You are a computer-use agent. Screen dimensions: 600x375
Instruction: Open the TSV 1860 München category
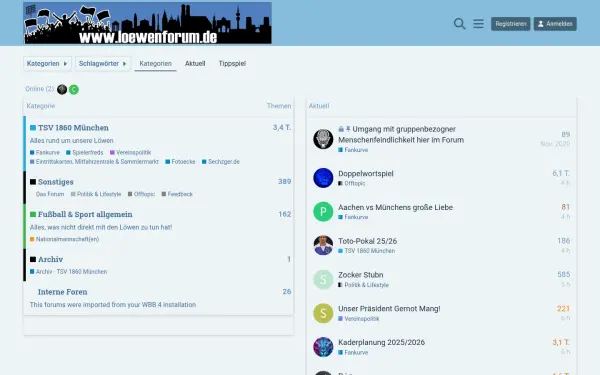tap(73, 128)
